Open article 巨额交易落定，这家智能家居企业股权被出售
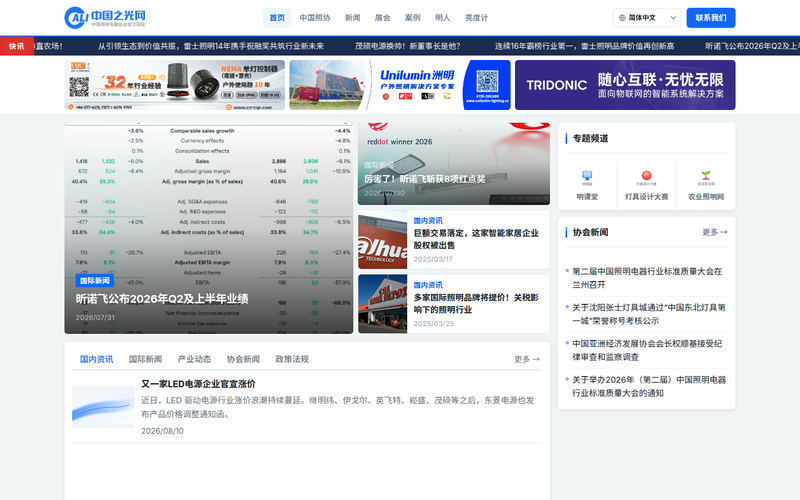The height and width of the screenshot is (500, 800). 476,239
